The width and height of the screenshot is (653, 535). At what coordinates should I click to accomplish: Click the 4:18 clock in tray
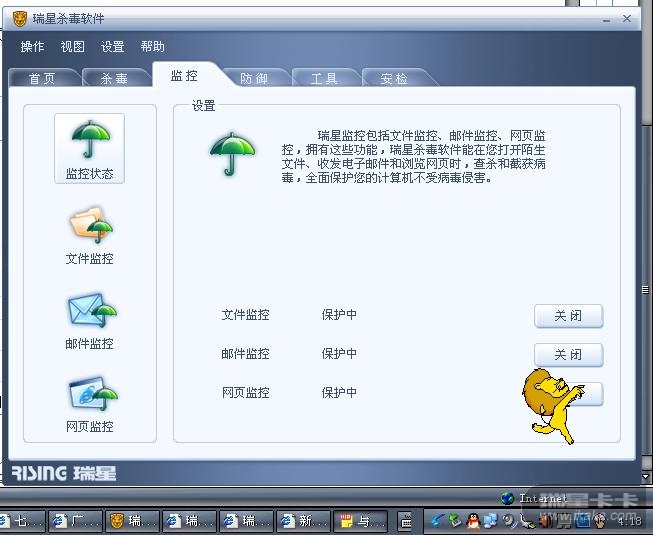629,521
